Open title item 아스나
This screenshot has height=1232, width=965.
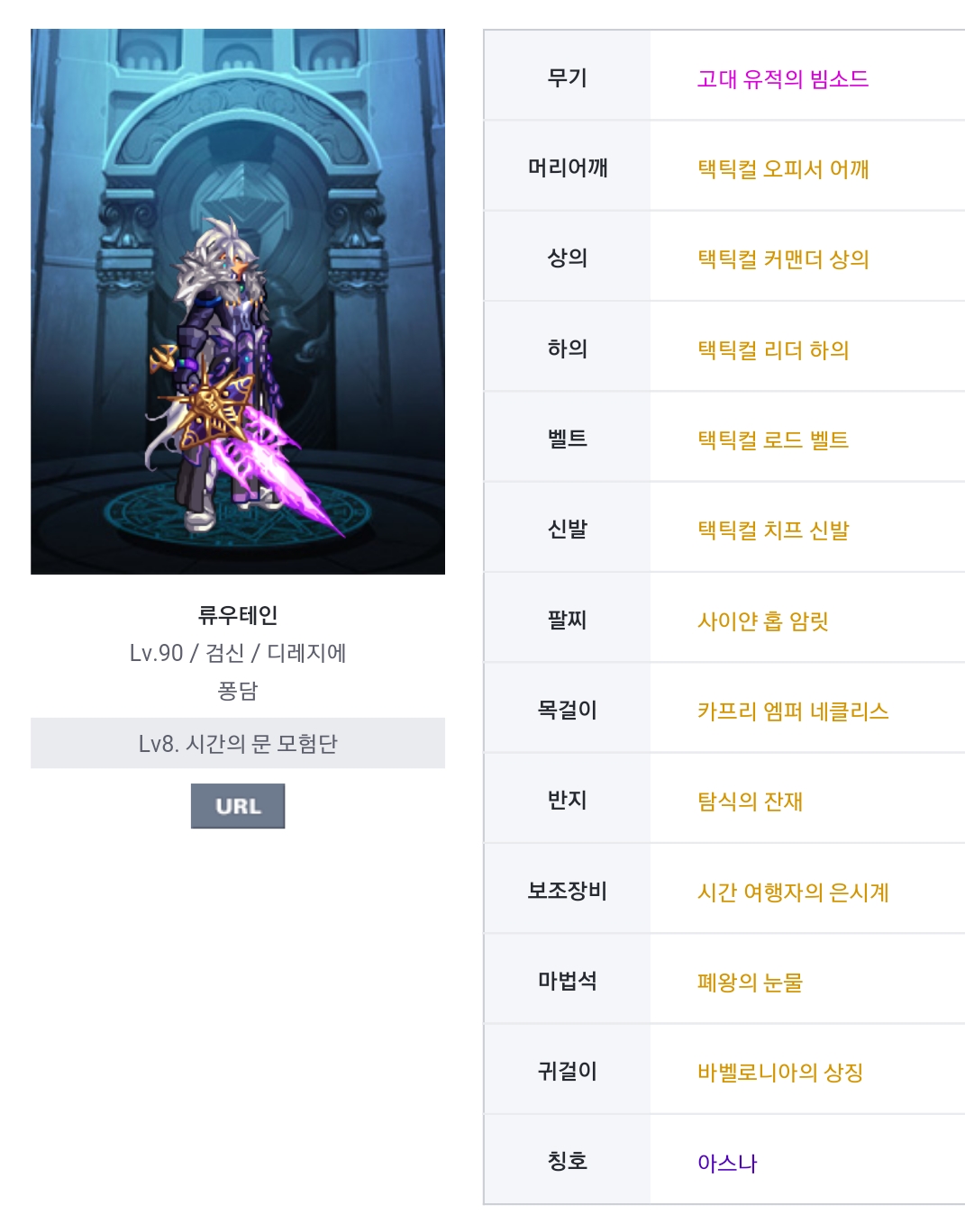727,1164
